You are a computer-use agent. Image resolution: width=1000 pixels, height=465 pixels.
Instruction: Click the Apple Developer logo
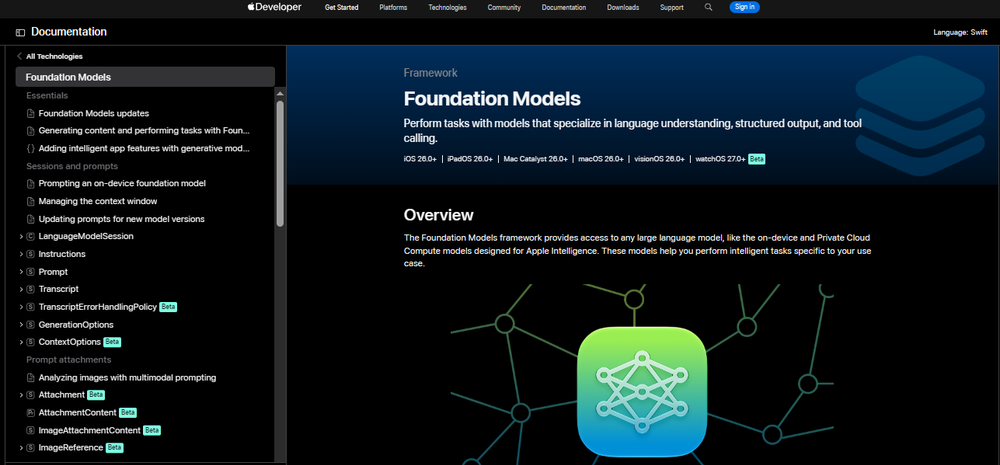point(274,7)
